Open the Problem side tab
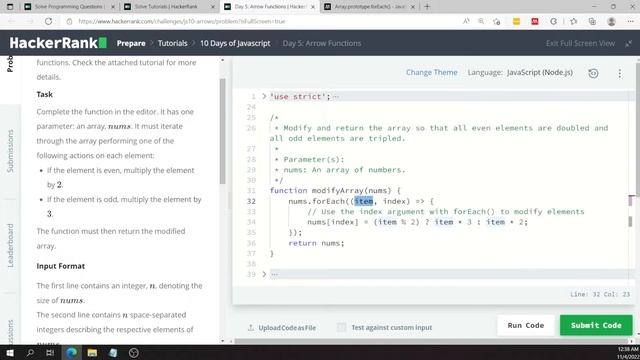640x360 pixels. point(10,64)
